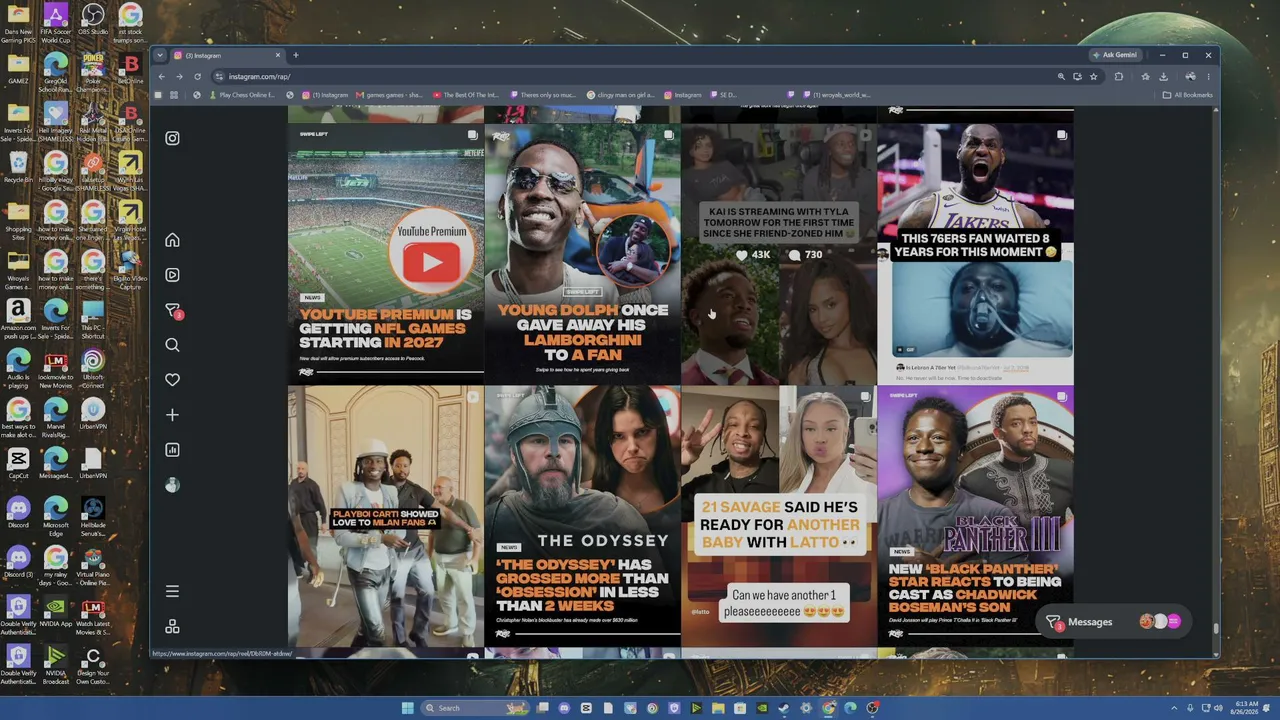Select the Recycle Bin desktop icon

(18, 168)
